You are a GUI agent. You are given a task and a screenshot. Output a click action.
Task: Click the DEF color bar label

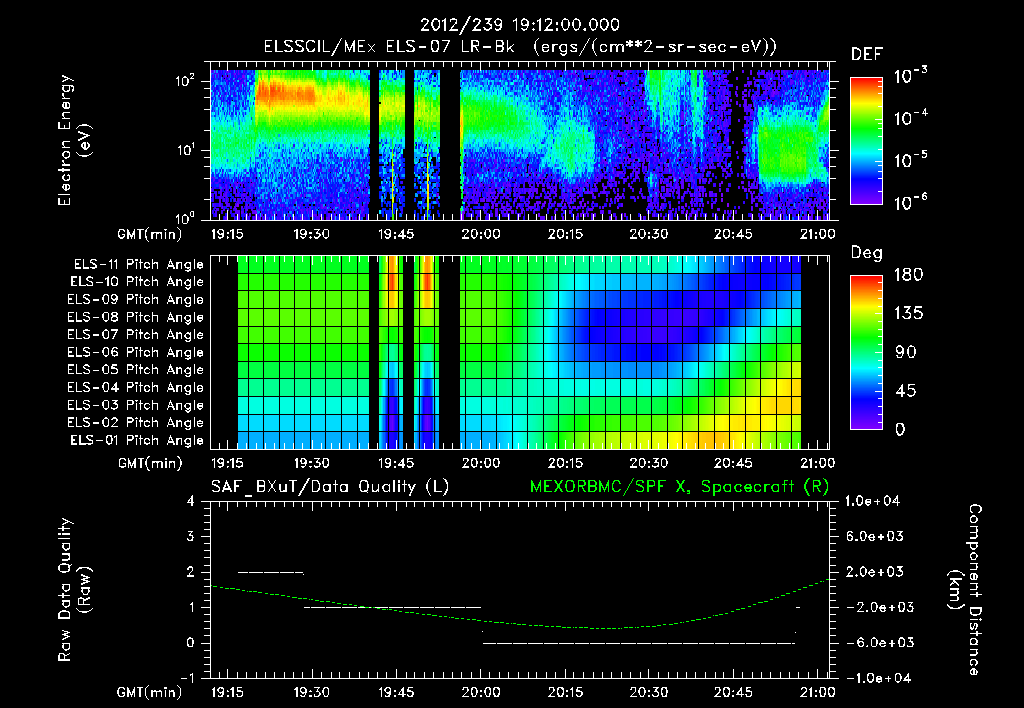pyautogui.click(x=867, y=55)
